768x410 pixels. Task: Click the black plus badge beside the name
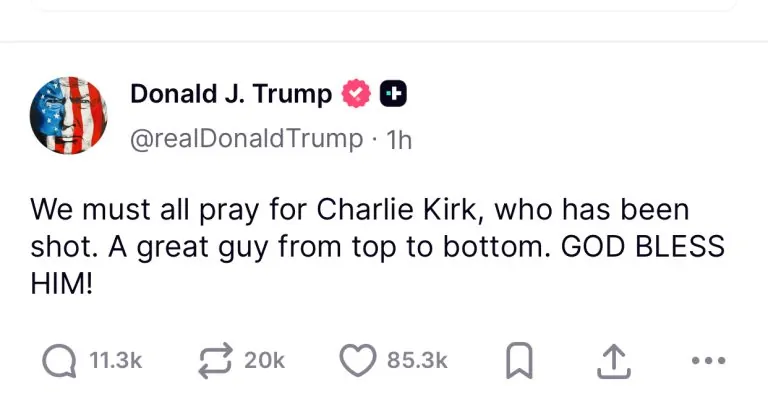click(393, 95)
